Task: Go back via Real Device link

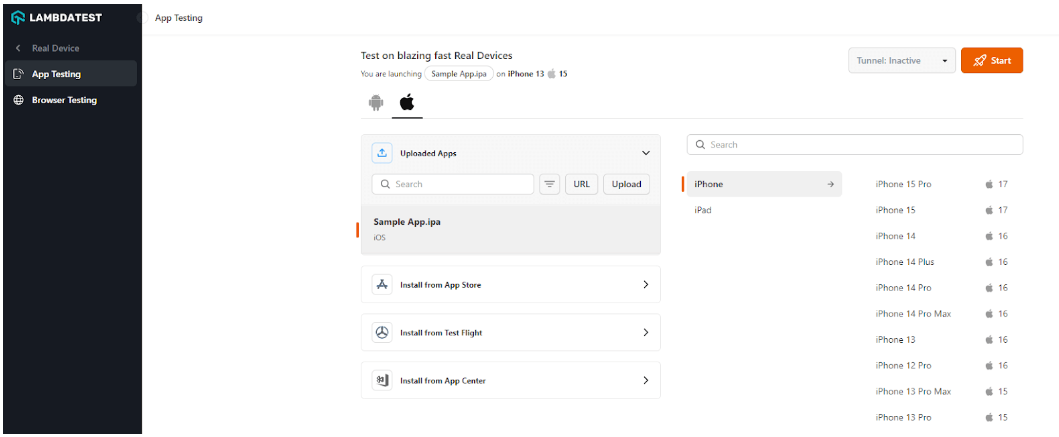Action: 55,48
